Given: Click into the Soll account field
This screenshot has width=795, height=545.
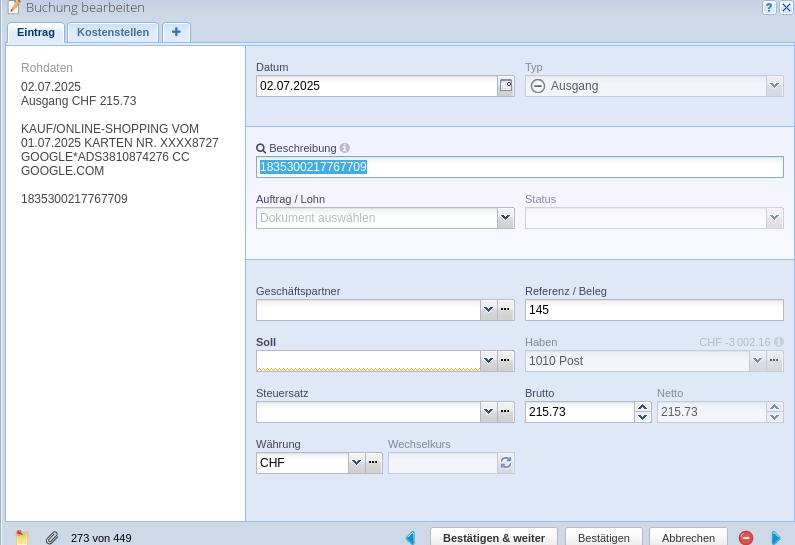Looking at the screenshot, I should tap(369, 361).
